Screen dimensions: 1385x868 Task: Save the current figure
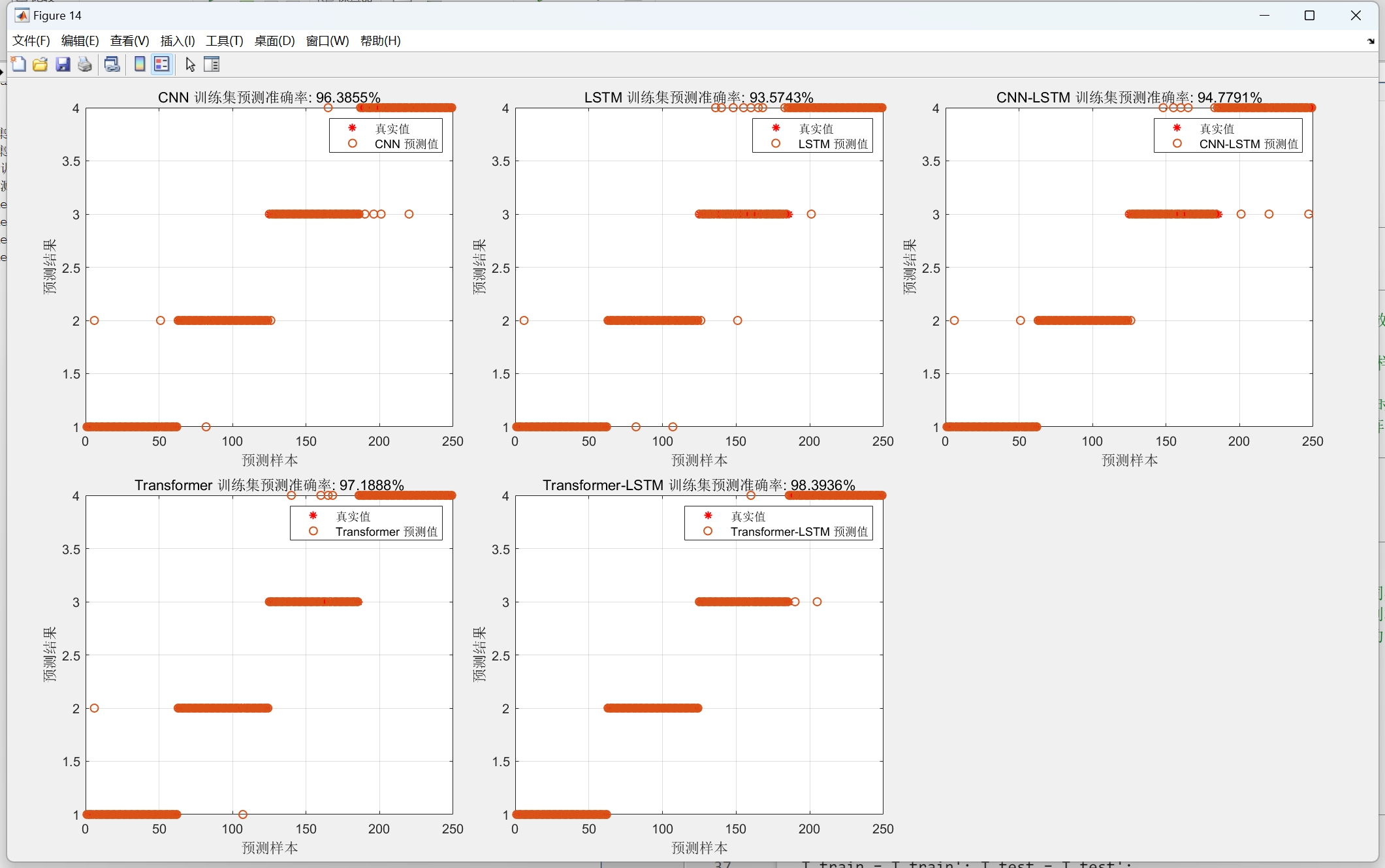click(63, 64)
